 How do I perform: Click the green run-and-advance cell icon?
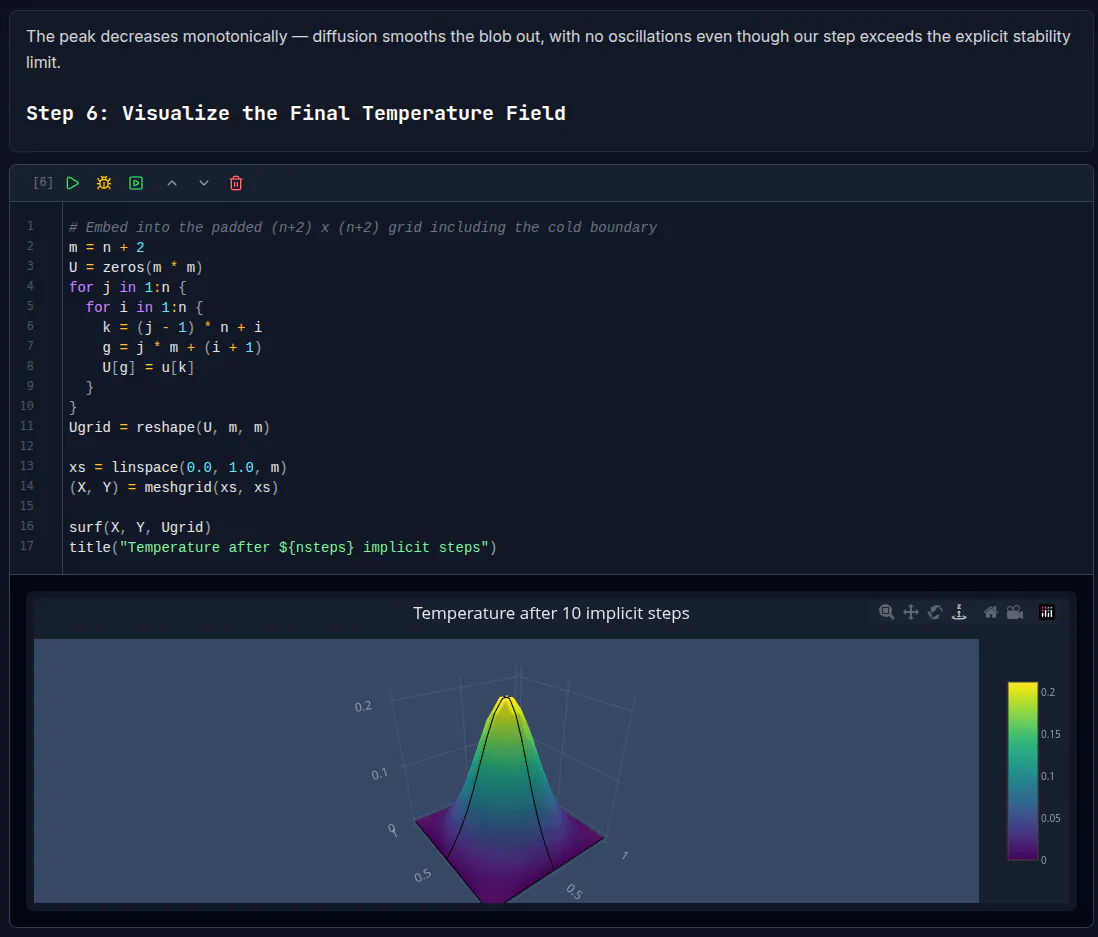click(136, 183)
